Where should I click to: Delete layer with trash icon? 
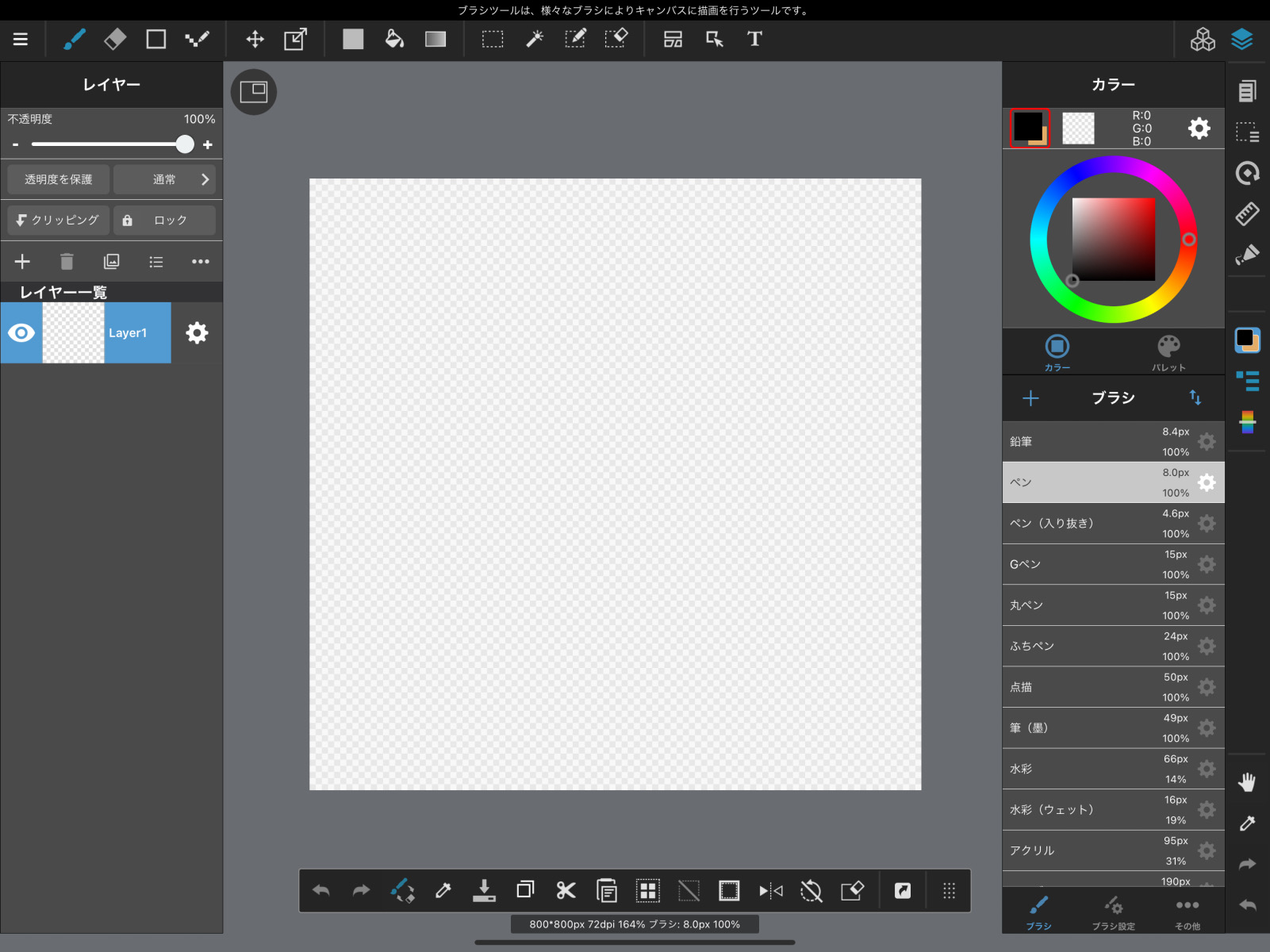(67, 262)
